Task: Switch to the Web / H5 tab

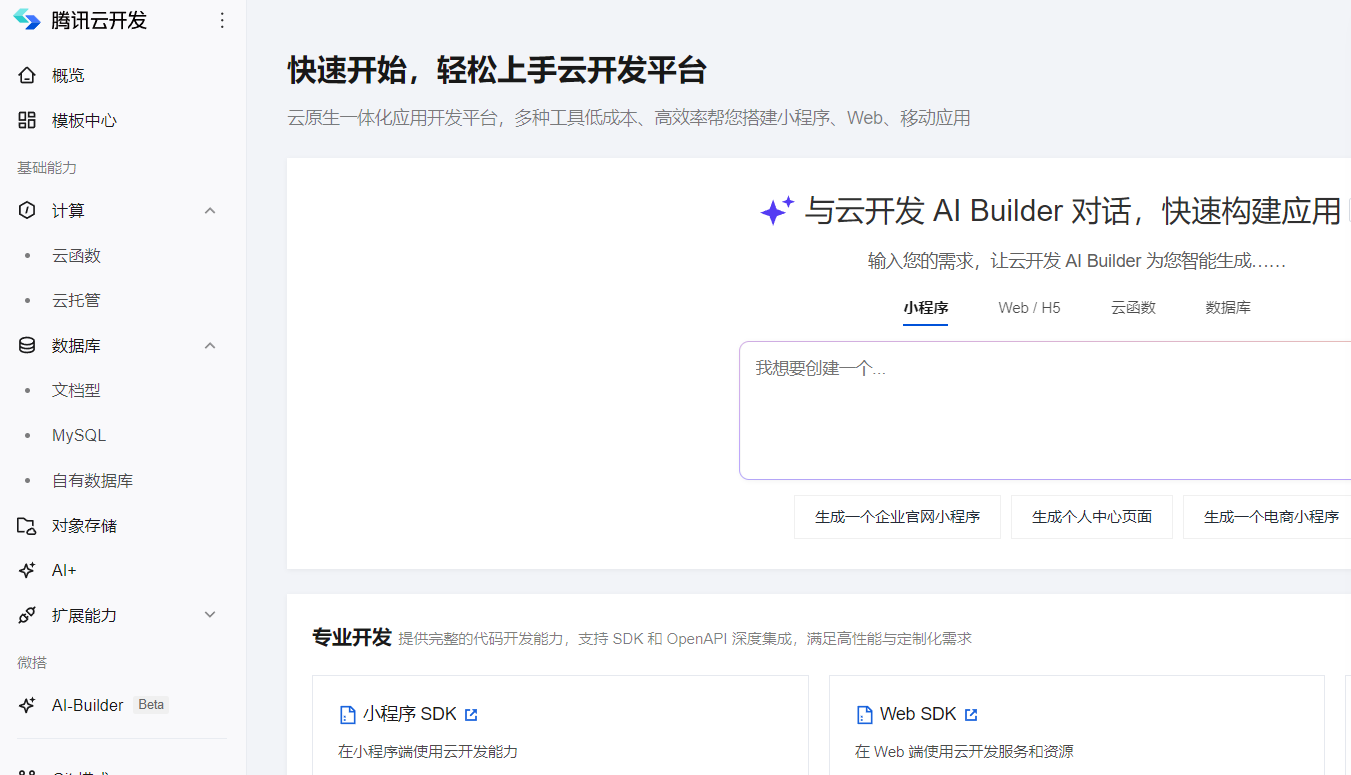Action: [x=1029, y=308]
